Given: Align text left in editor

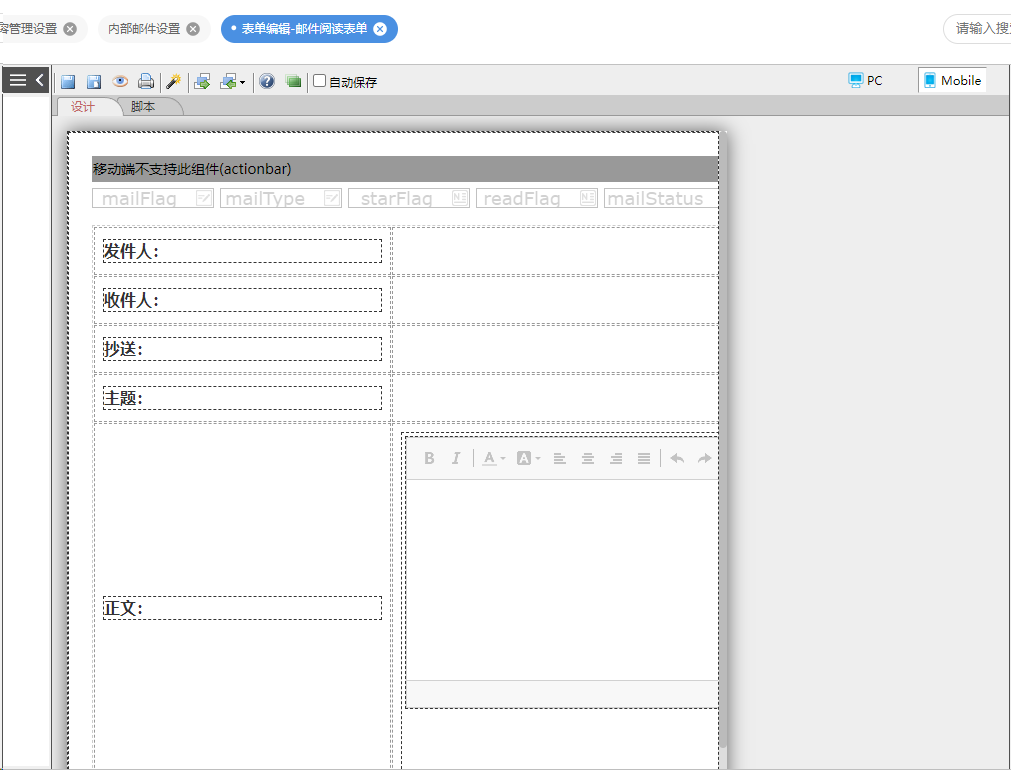Looking at the screenshot, I should 560,459.
